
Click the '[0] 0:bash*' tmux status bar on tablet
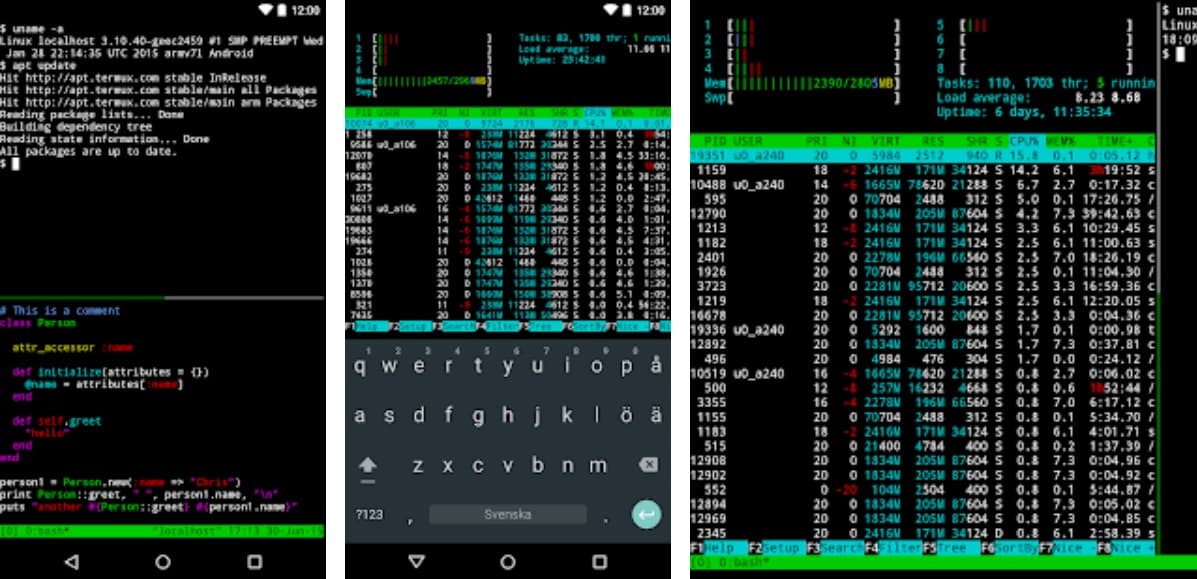click(x=943, y=563)
